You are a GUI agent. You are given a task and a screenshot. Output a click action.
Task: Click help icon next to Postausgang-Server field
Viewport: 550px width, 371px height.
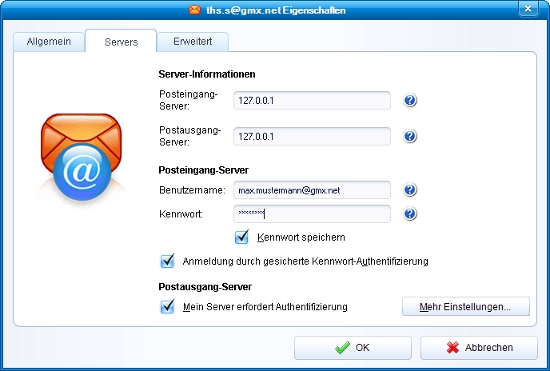click(410, 136)
